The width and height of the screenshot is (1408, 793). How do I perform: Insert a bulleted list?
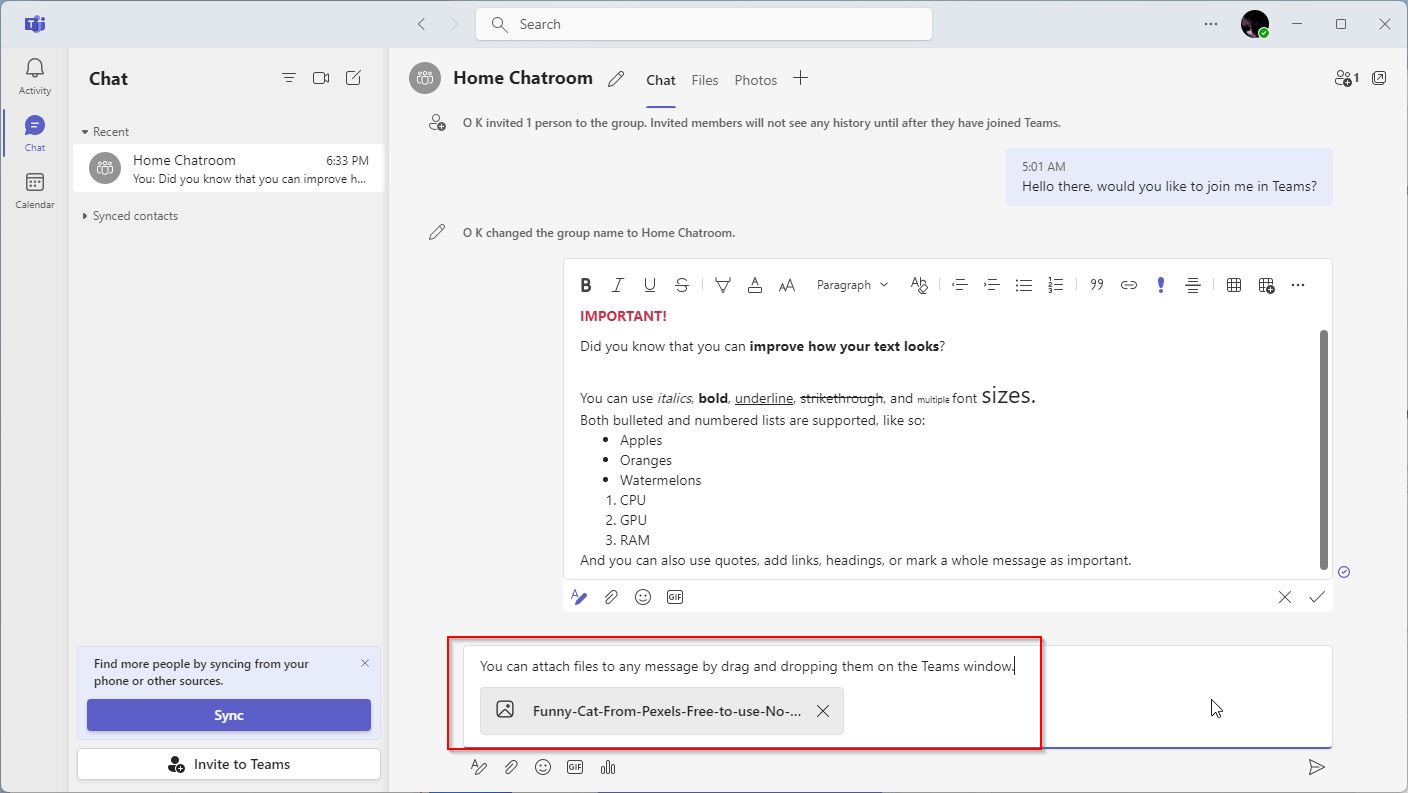point(1024,285)
